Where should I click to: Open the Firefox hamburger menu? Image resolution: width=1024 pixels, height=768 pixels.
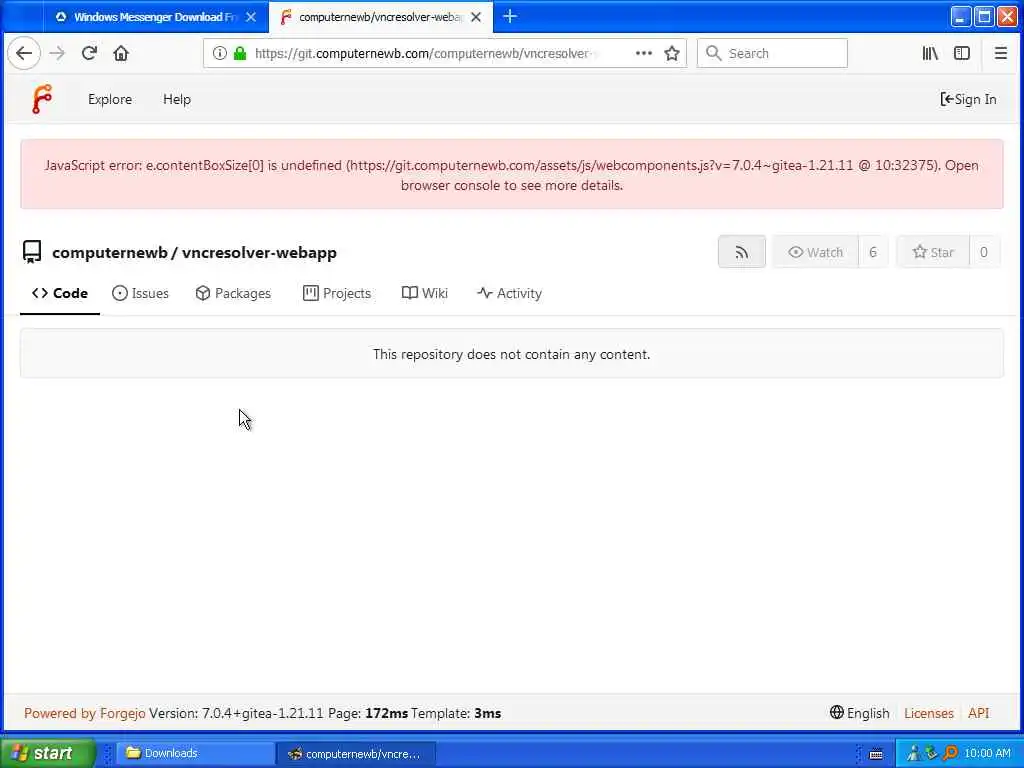pos(1000,54)
